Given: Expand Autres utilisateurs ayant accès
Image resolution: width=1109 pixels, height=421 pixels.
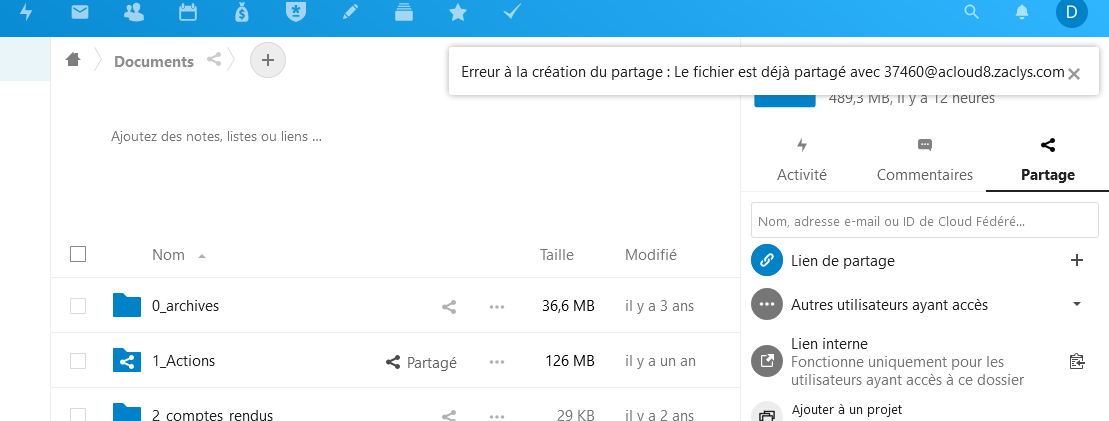Looking at the screenshot, I should point(1077,304).
